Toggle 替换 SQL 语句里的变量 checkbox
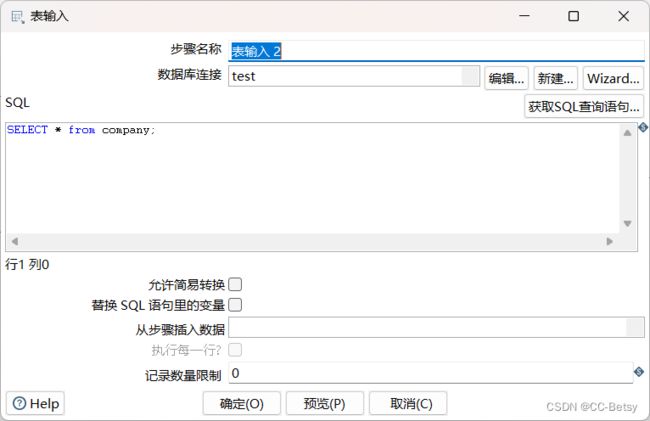Image resolution: width=650 pixels, height=421 pixels. point(235,305)
